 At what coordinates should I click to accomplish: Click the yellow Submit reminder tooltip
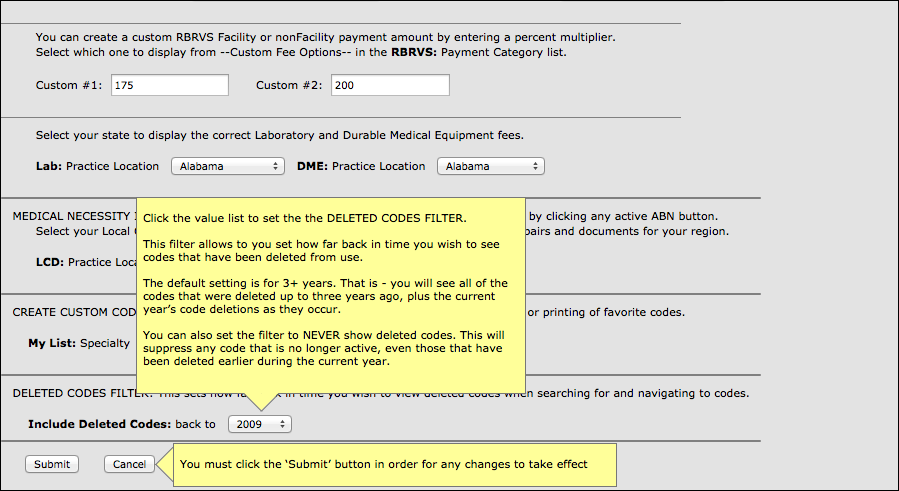[x=394, y=465]
